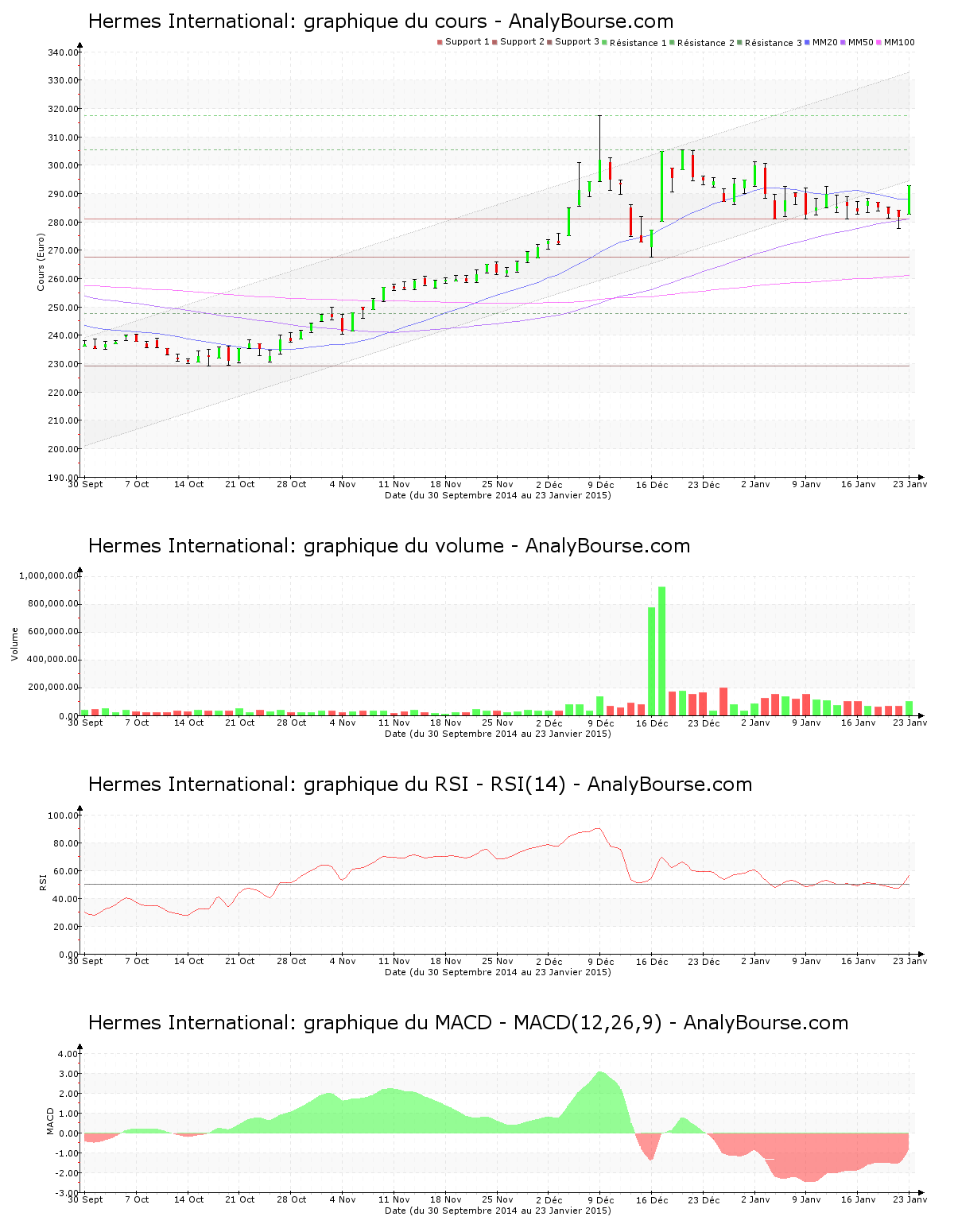Screen dimensions: 954x1232
Task: Click the MM20 moving average legend entry
Action: 821,42
